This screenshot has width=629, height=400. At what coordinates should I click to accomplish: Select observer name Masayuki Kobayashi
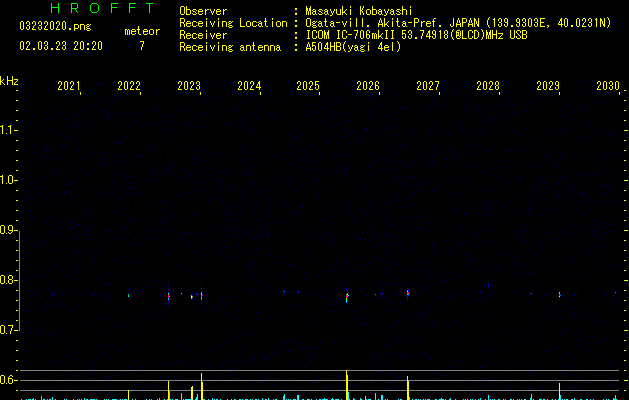[359, 11]
